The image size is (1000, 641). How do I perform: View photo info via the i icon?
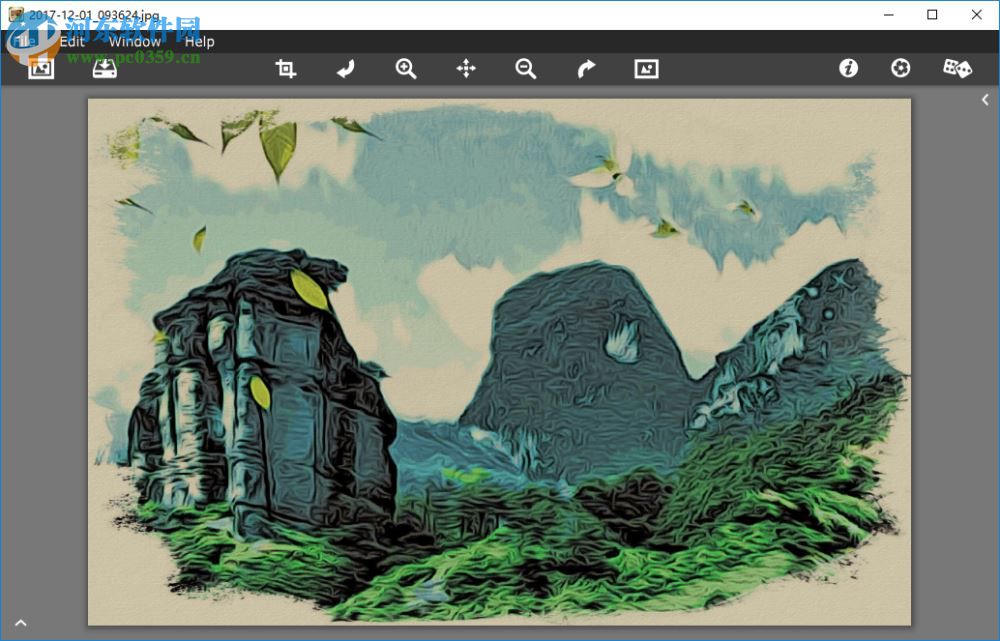[847, 68]
